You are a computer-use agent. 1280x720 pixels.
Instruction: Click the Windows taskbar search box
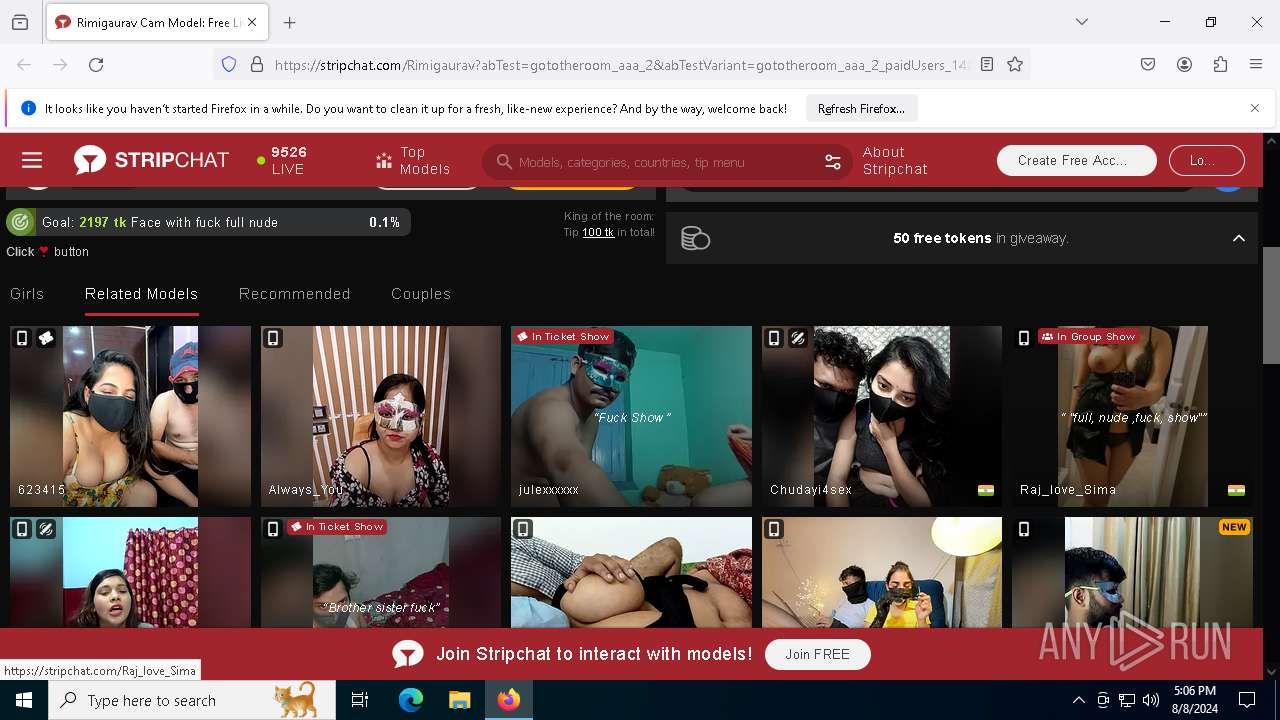(192, 700)
